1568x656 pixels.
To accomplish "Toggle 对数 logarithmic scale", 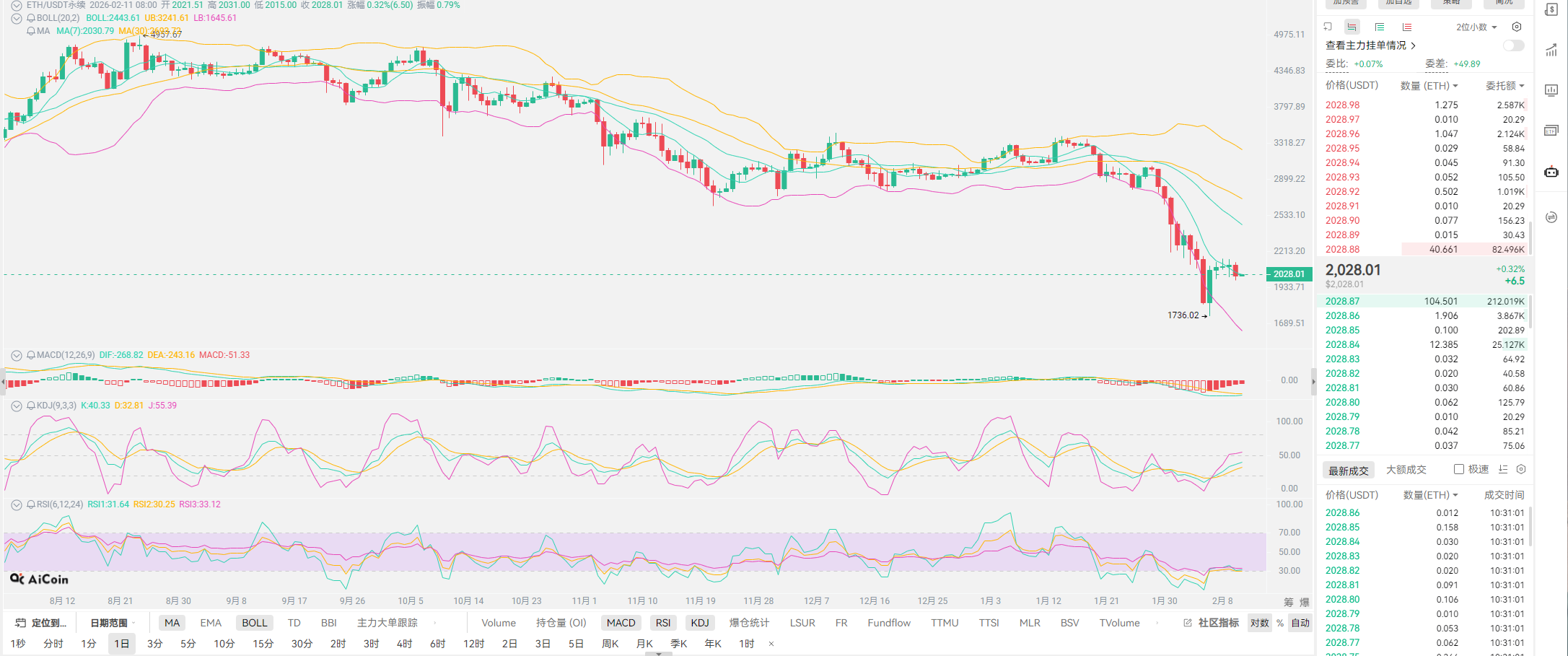I will point(1259,623).
